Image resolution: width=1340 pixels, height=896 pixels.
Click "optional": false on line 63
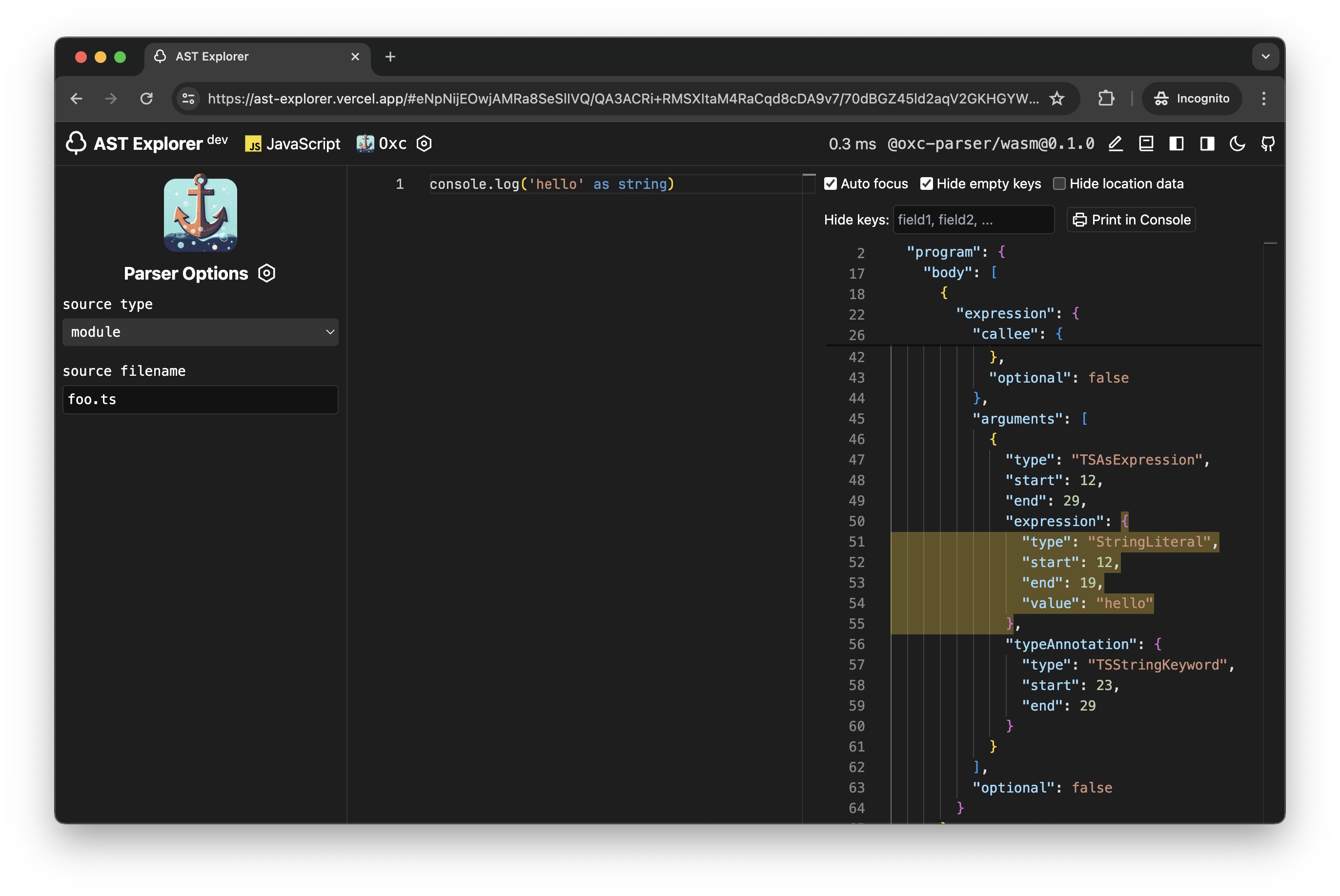[x=1042, y=788]
